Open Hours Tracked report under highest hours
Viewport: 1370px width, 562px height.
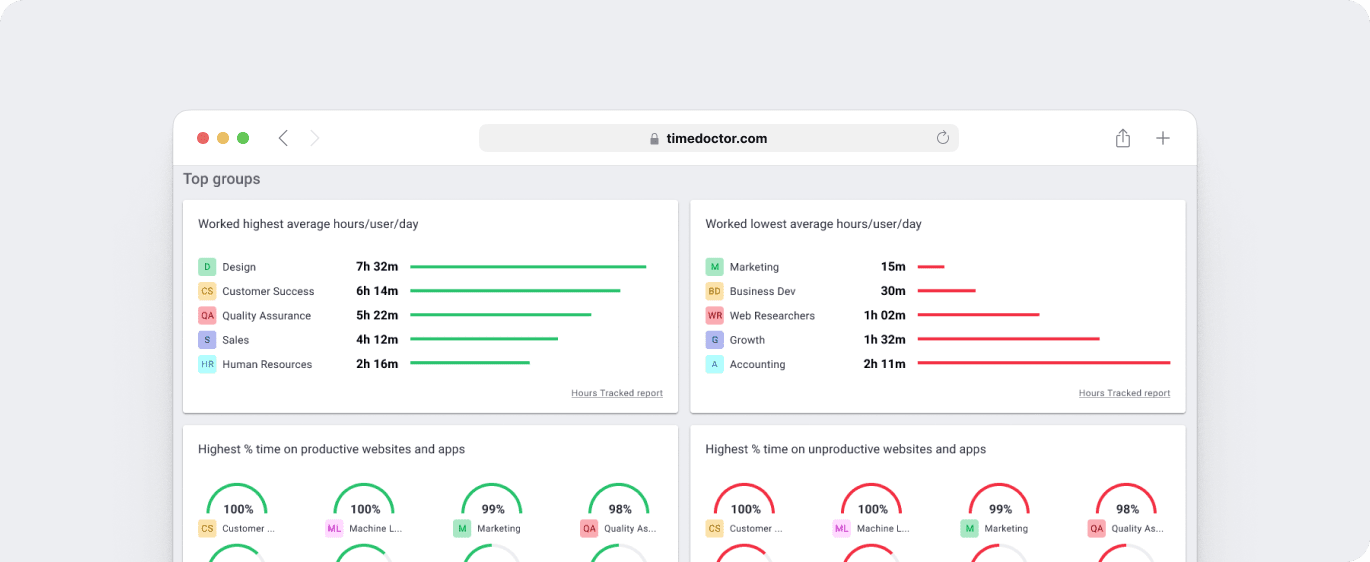click(616, 393)
